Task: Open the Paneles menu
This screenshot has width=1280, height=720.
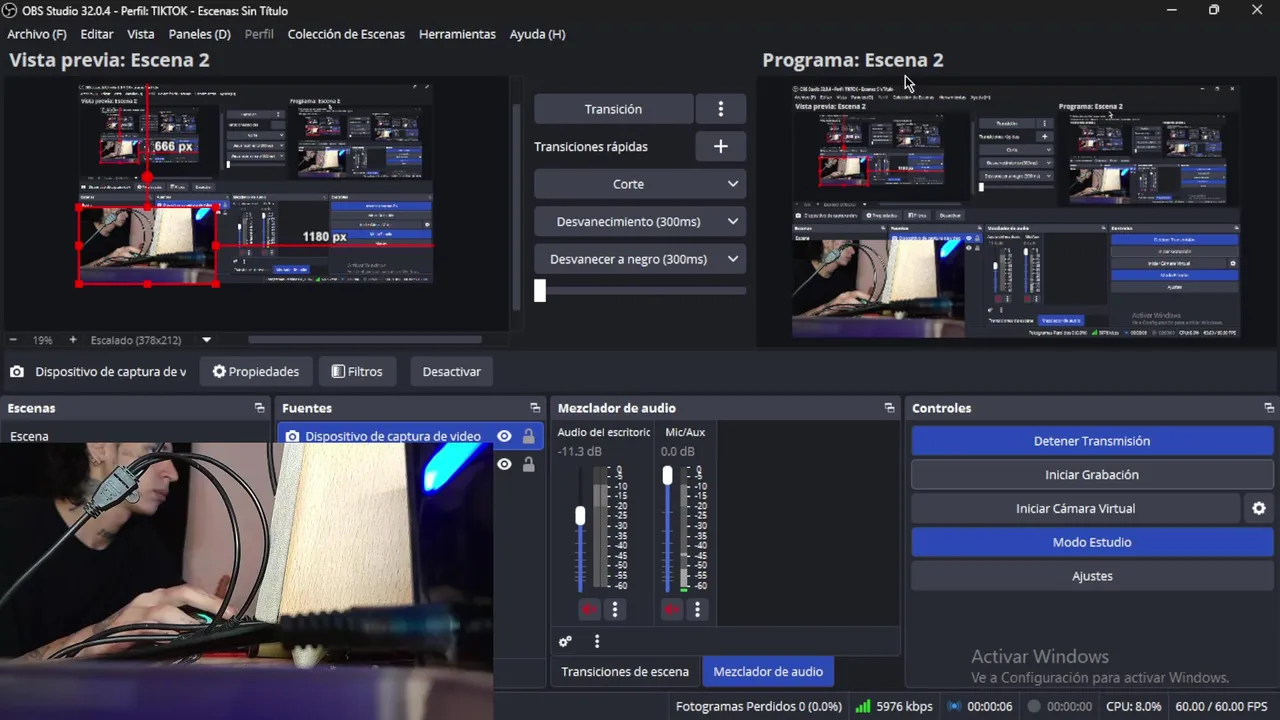Action: point(200,34)
